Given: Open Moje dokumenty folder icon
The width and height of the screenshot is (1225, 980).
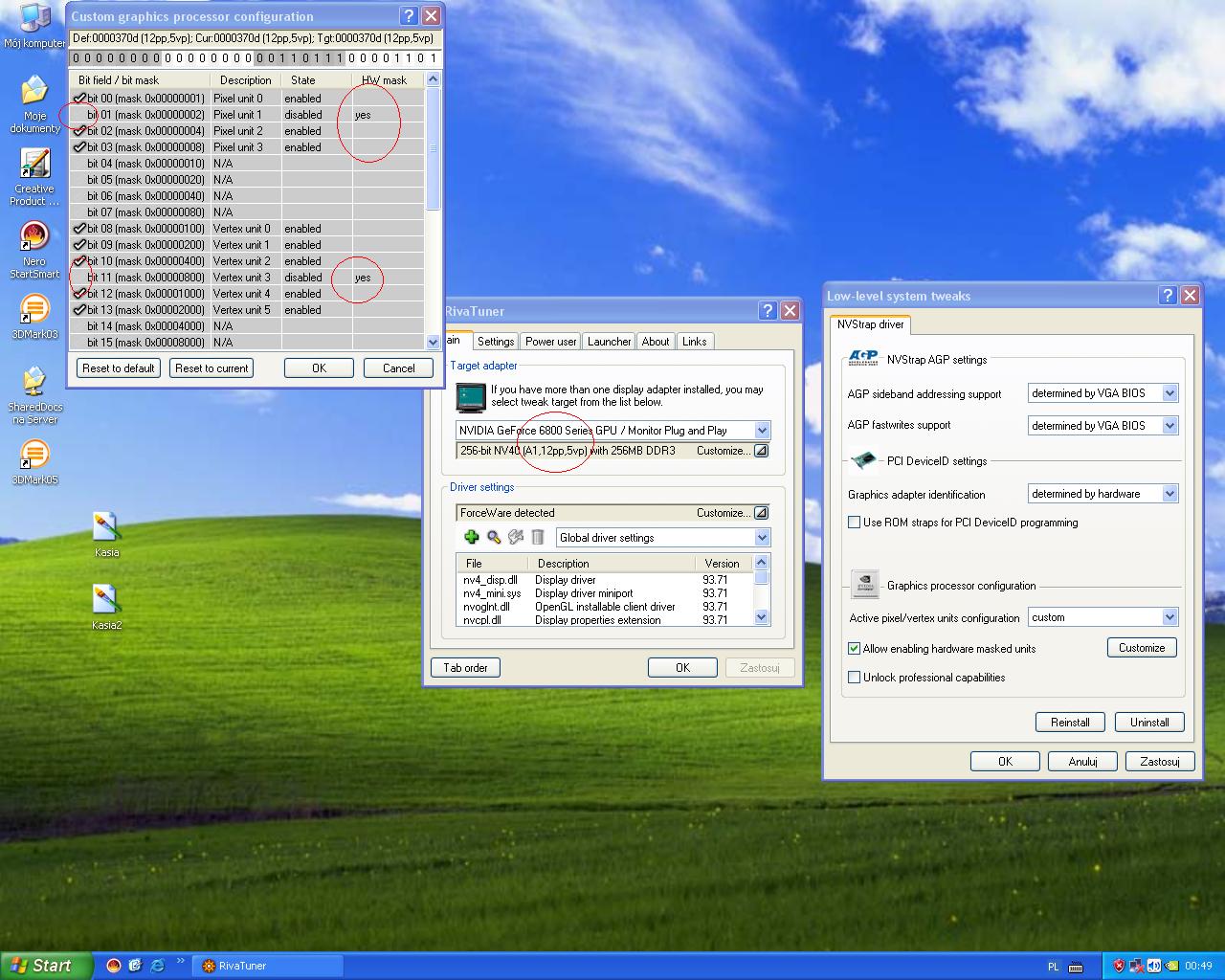Looking at the screenshot, I should click(x=34, y=104).
